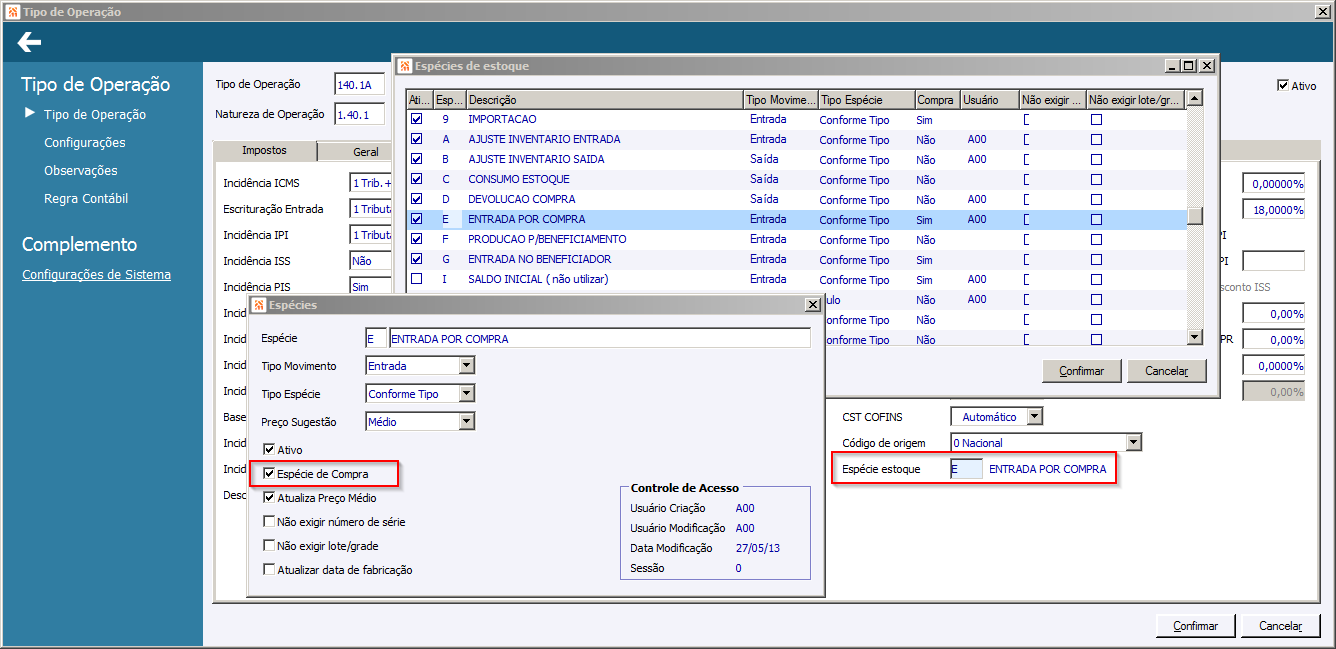Expand the Código de origem dropdown
The width and height of the screenshot is (1336, 649).
1133,442
